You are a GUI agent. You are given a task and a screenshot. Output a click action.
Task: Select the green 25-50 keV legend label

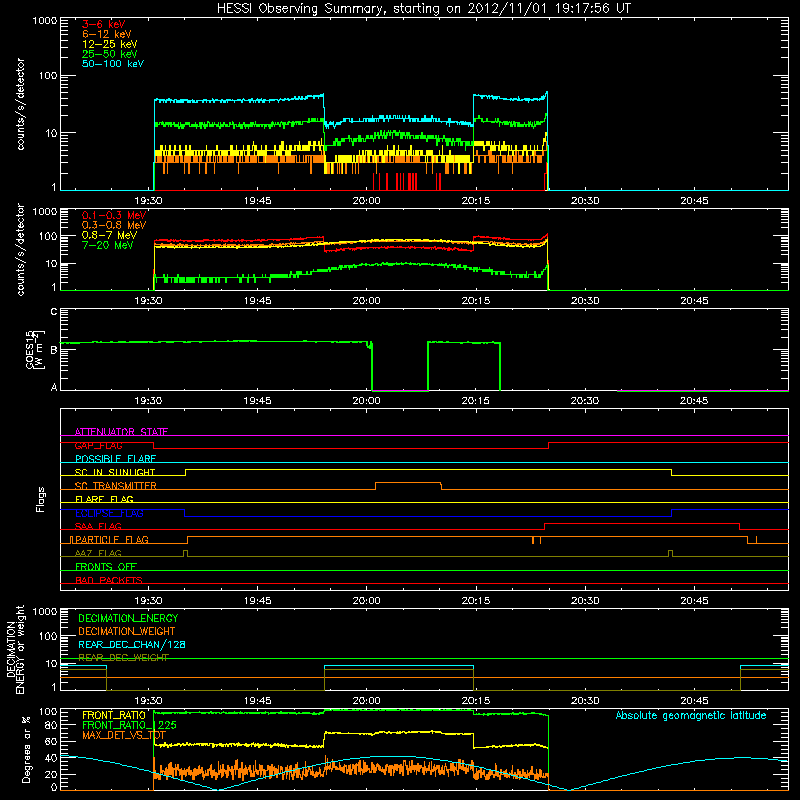click(109, 54)
